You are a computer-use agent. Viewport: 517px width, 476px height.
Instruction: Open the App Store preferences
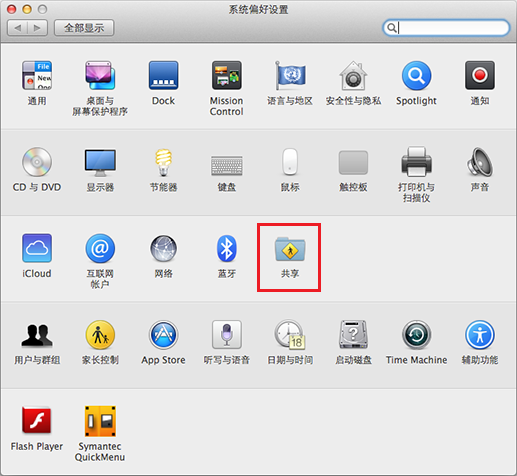[x=163, y=335]
